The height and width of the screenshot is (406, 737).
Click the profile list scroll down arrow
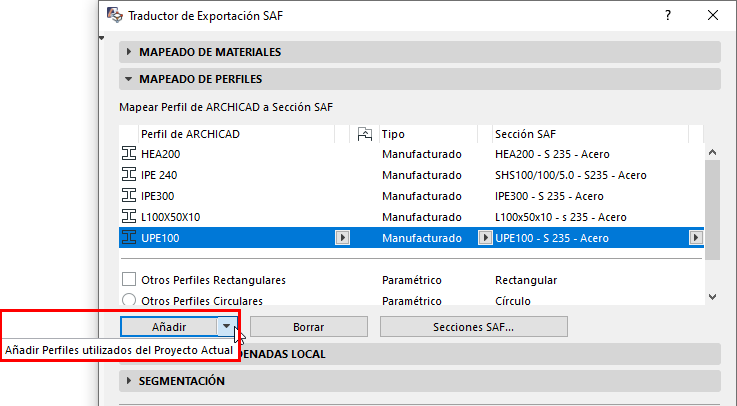(712, 297)
